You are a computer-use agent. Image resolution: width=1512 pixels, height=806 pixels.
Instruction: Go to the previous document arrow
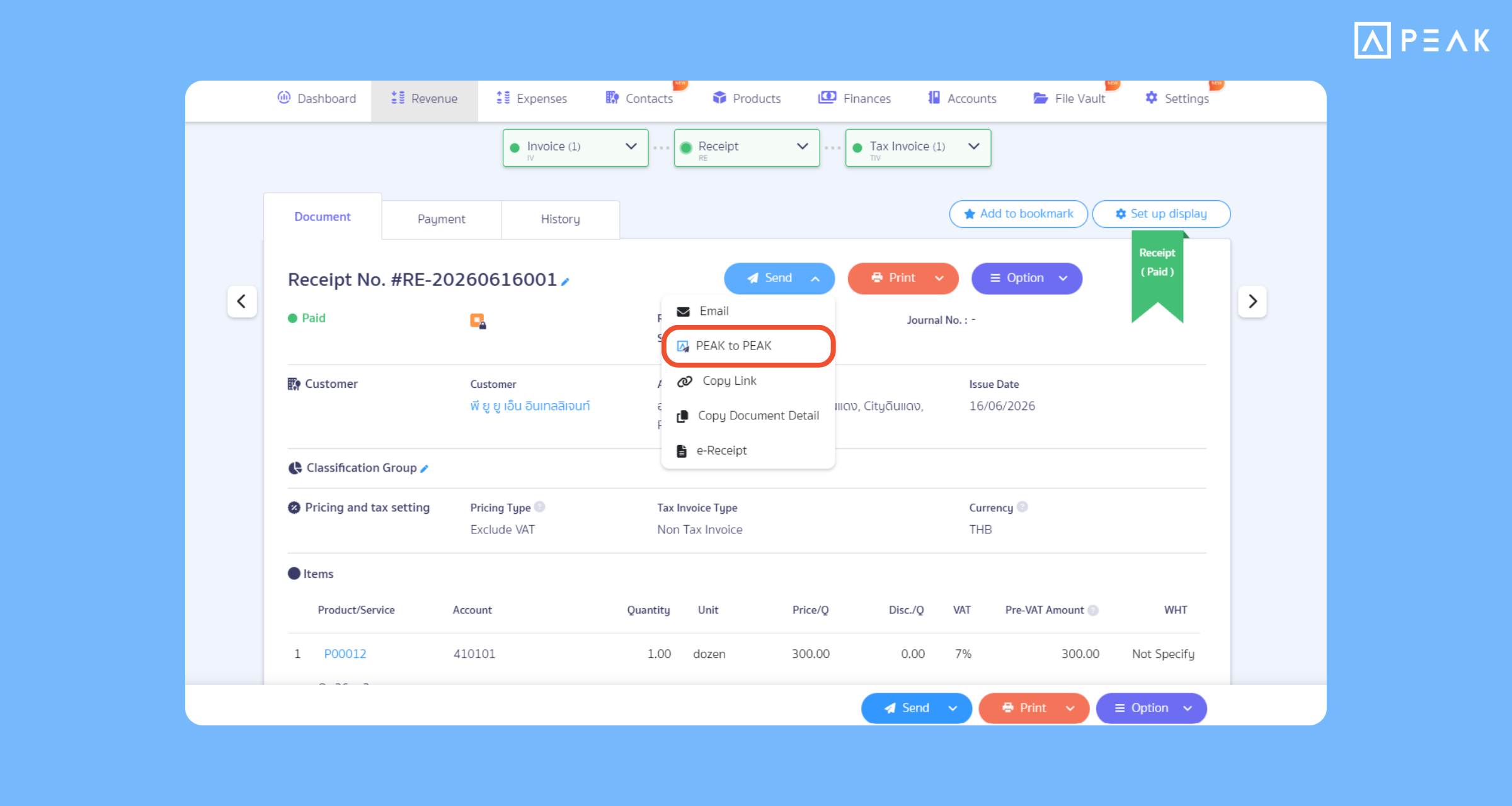pyautogui.click(x=242, y=302)
